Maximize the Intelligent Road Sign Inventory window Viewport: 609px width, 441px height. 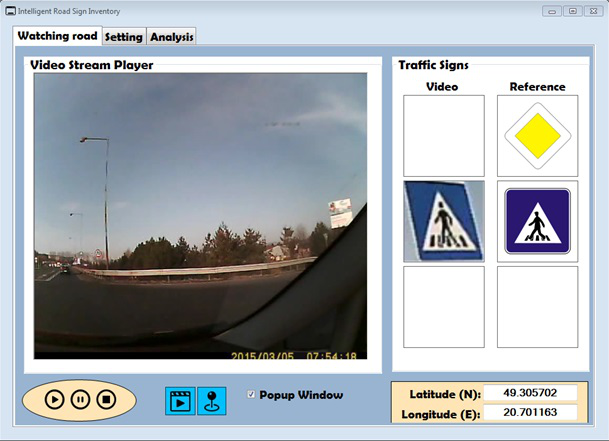coord(572,11)
